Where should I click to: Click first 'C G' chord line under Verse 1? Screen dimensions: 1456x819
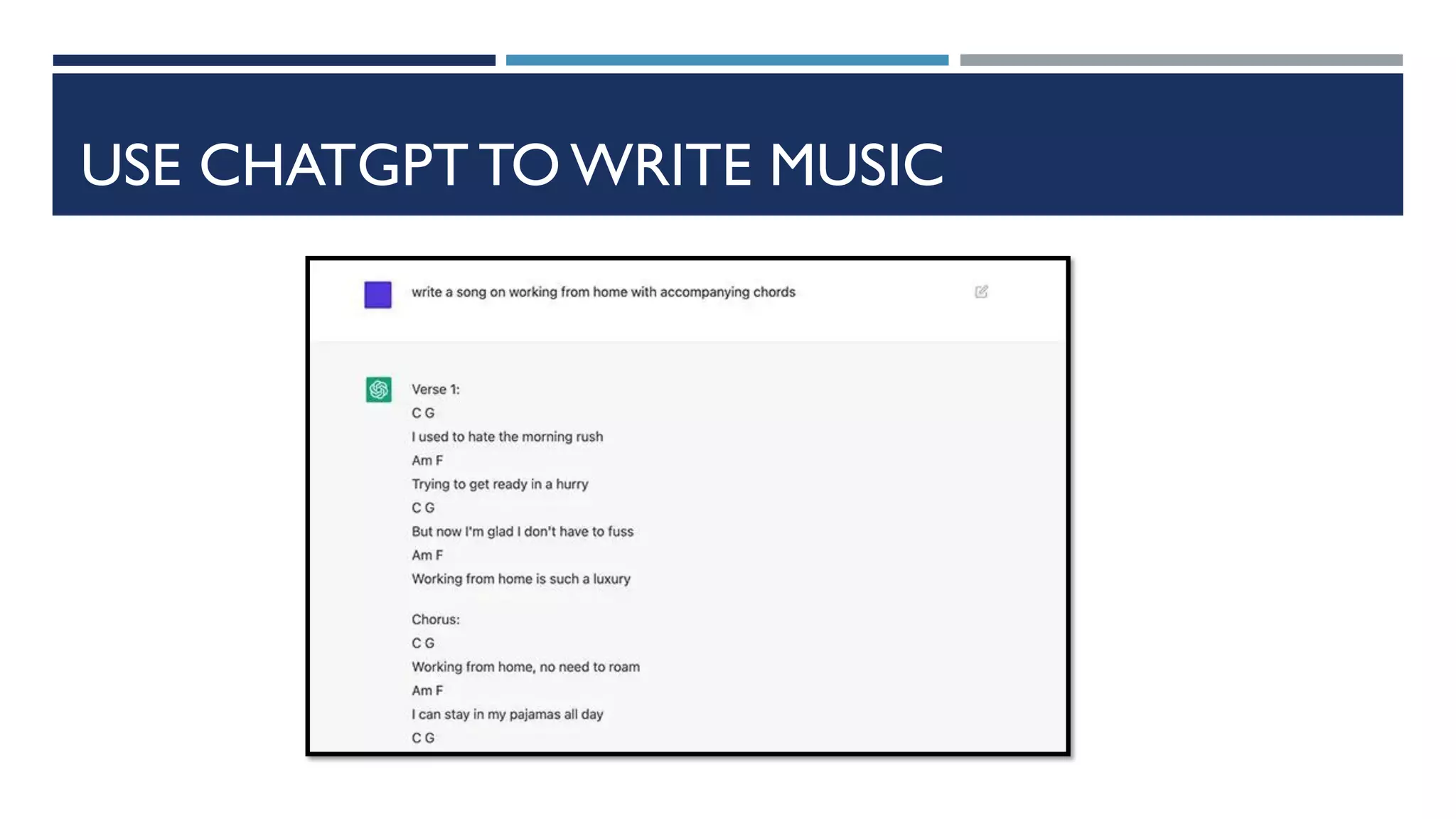click(422, 413)
